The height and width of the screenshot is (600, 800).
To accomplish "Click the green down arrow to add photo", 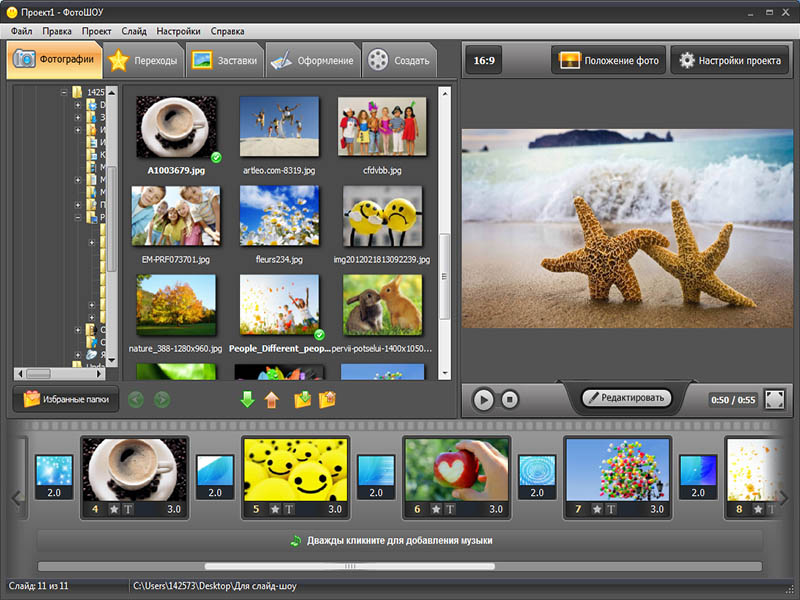I will tap(247, 400).
